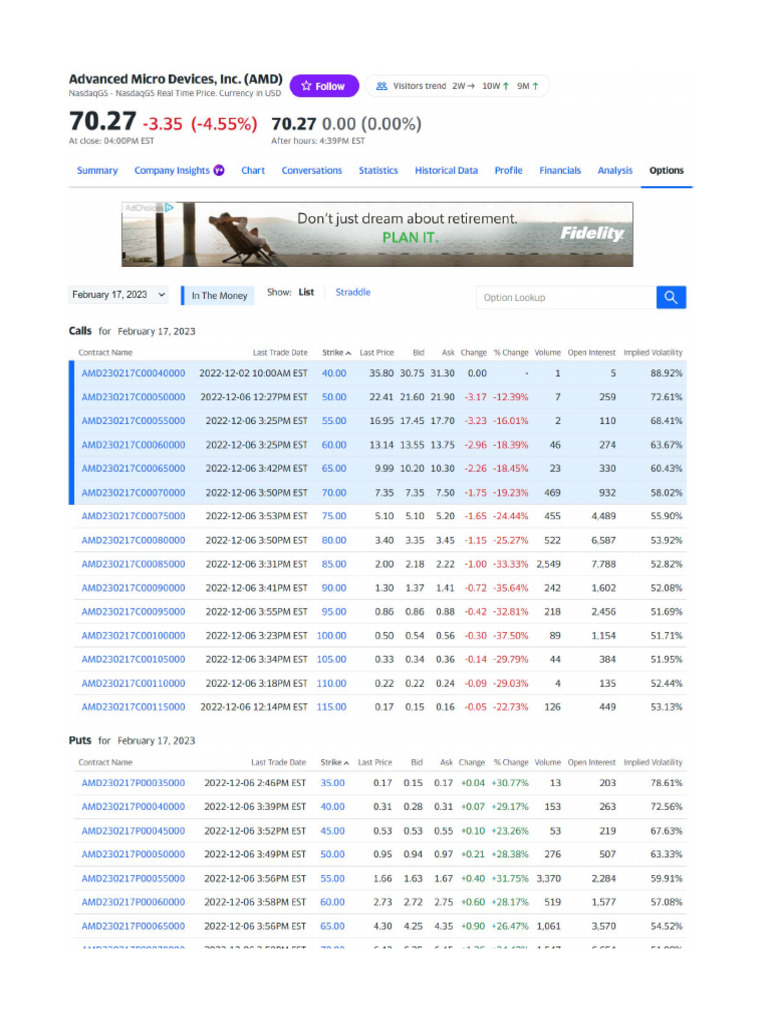768x1024 pixels.
Task: Click the AdChoices icon on the ad
Action: 169,208
